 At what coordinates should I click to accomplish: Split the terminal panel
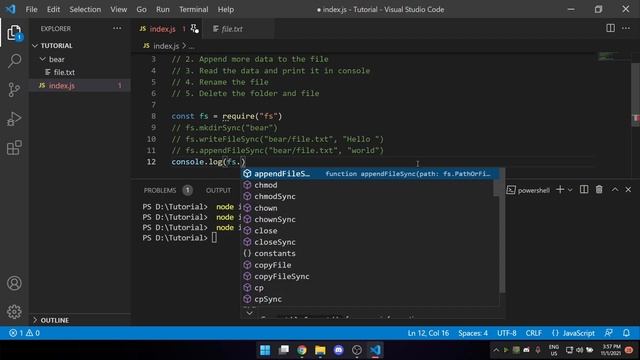click(x=584, y=189)
